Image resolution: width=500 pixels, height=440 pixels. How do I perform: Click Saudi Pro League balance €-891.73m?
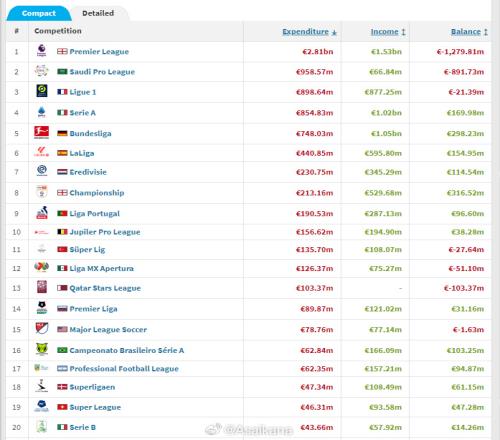pyautogui.click(x=464, y=72)
